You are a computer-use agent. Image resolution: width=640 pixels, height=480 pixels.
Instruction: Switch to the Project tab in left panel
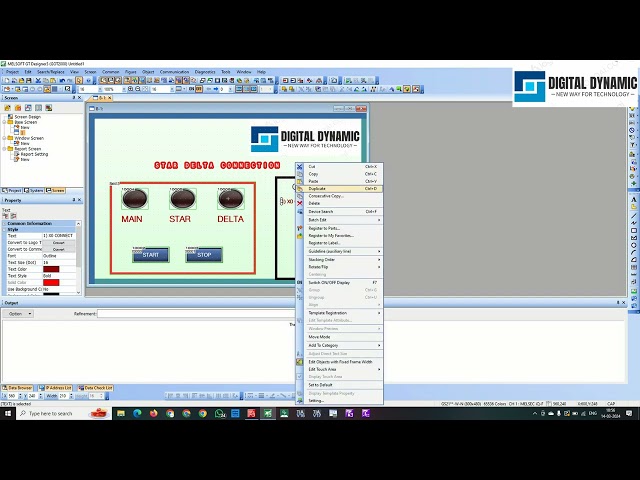[x=12, y=191]
